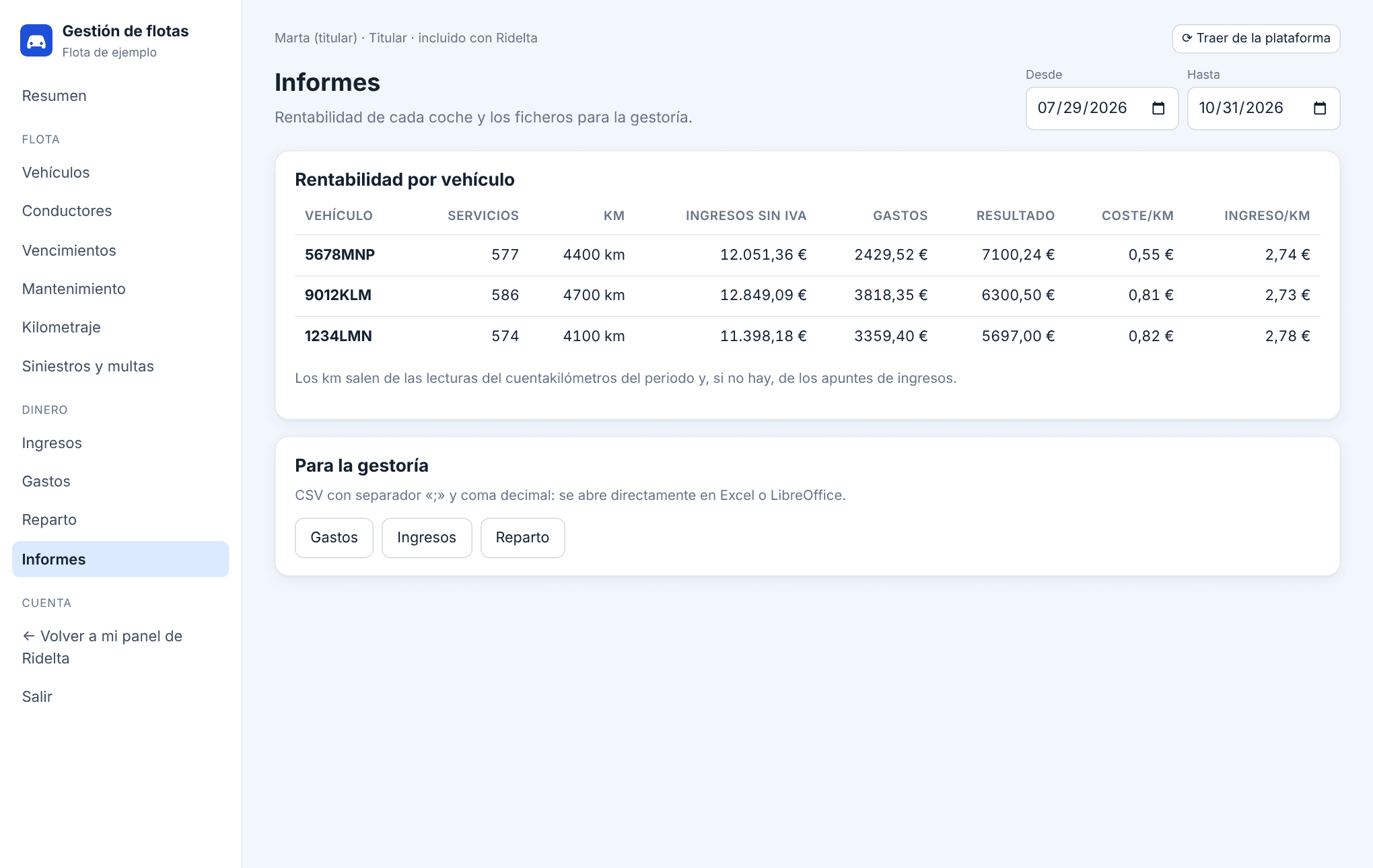Click the INGRESO/KM column header

pyautogui.click(x=1267, y=216)
